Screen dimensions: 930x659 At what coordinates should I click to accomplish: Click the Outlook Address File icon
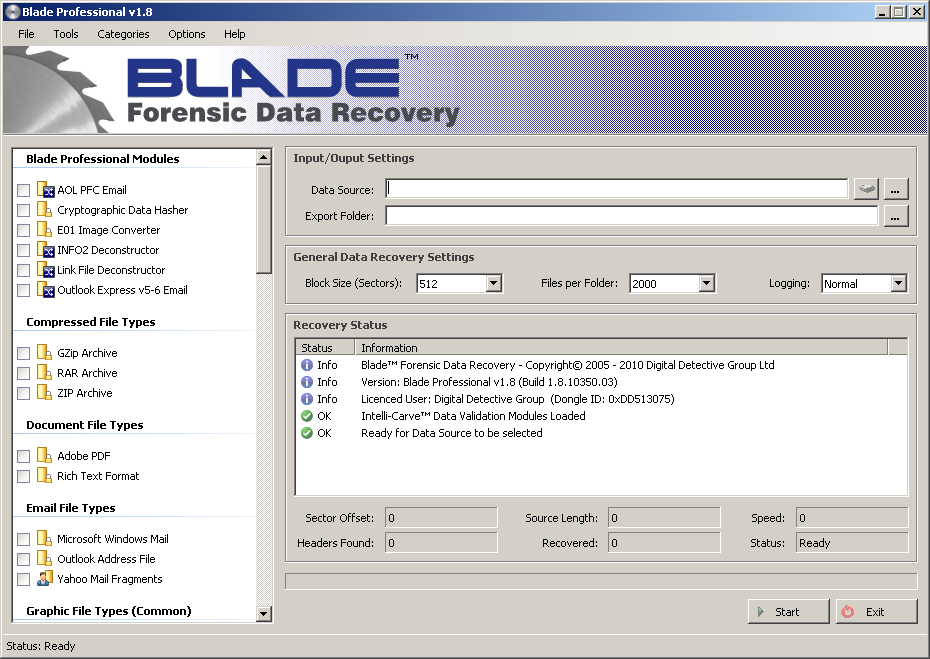pyautogui.click(x=44, y=559)
